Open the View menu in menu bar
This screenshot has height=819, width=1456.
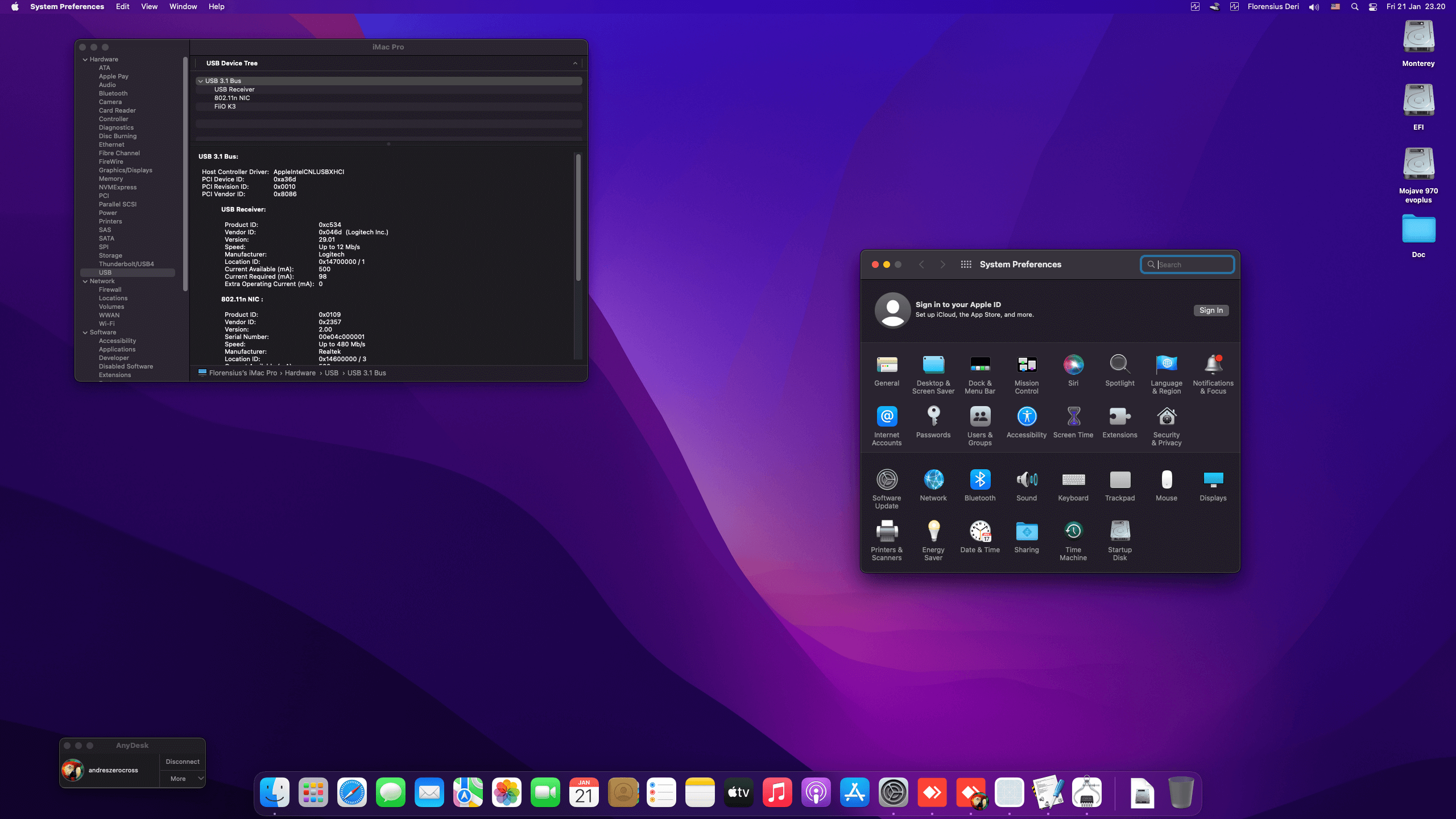tap(149, 7)
